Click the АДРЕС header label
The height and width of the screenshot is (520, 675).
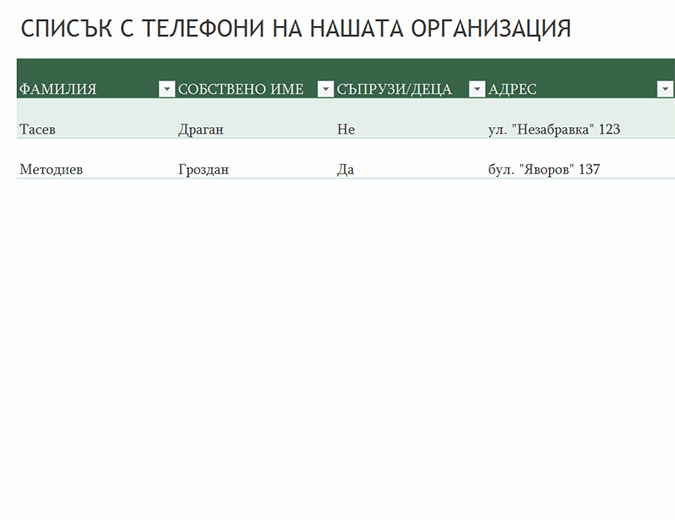[x=512, y=89]
